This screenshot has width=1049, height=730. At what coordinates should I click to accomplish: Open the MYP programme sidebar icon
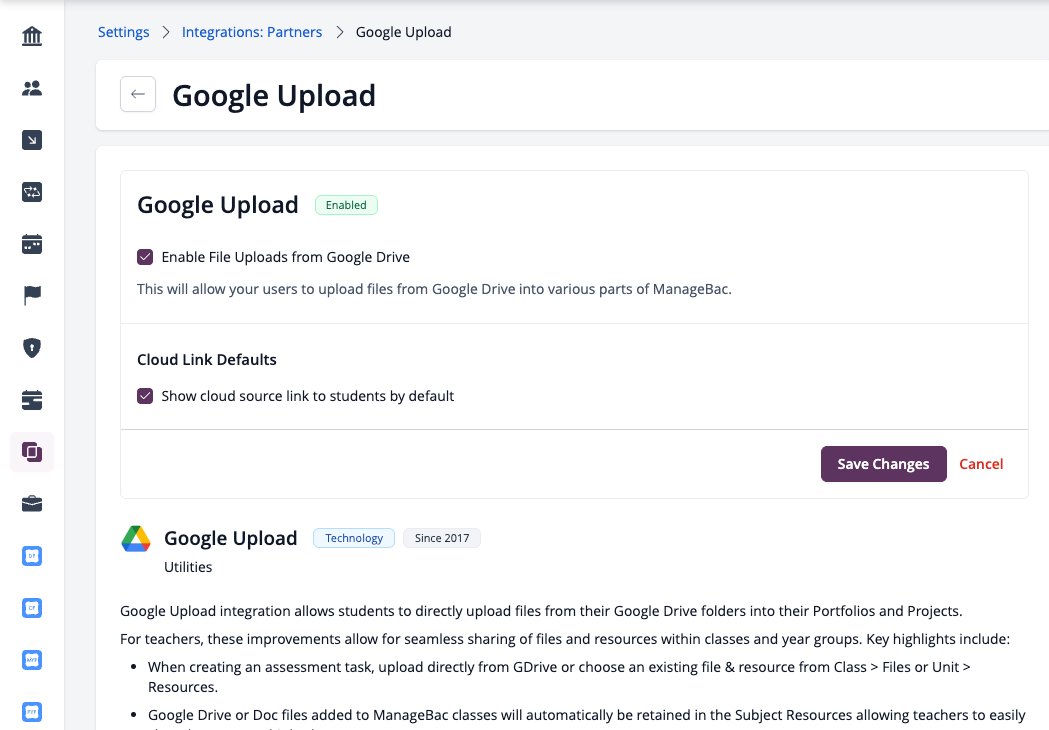pyautogui.click(x=31, y=660)
